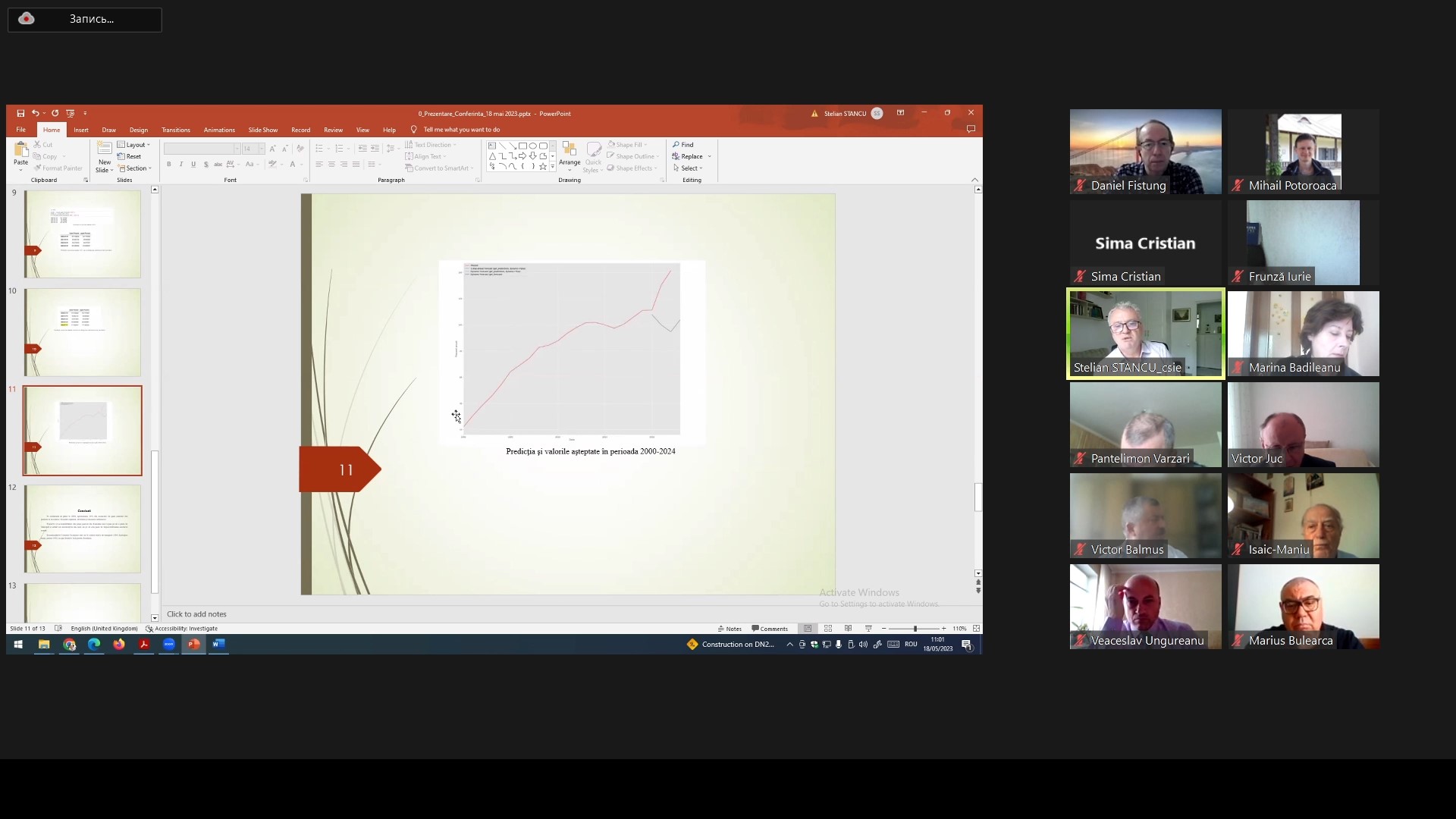The width and height of the screenshot is (1456, 819).
Task: Open ribbon display options icon
Action: 900,113
